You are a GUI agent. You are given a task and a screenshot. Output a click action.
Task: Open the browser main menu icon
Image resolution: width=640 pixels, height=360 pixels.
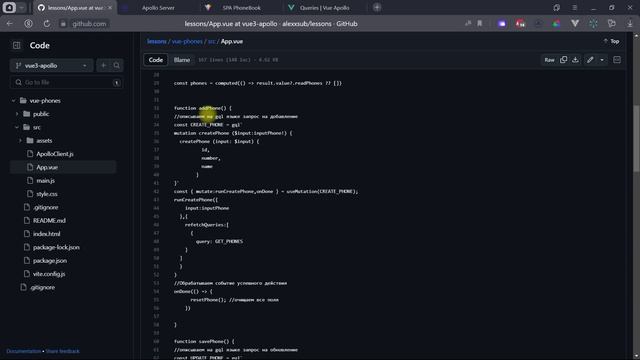[574, 7]
